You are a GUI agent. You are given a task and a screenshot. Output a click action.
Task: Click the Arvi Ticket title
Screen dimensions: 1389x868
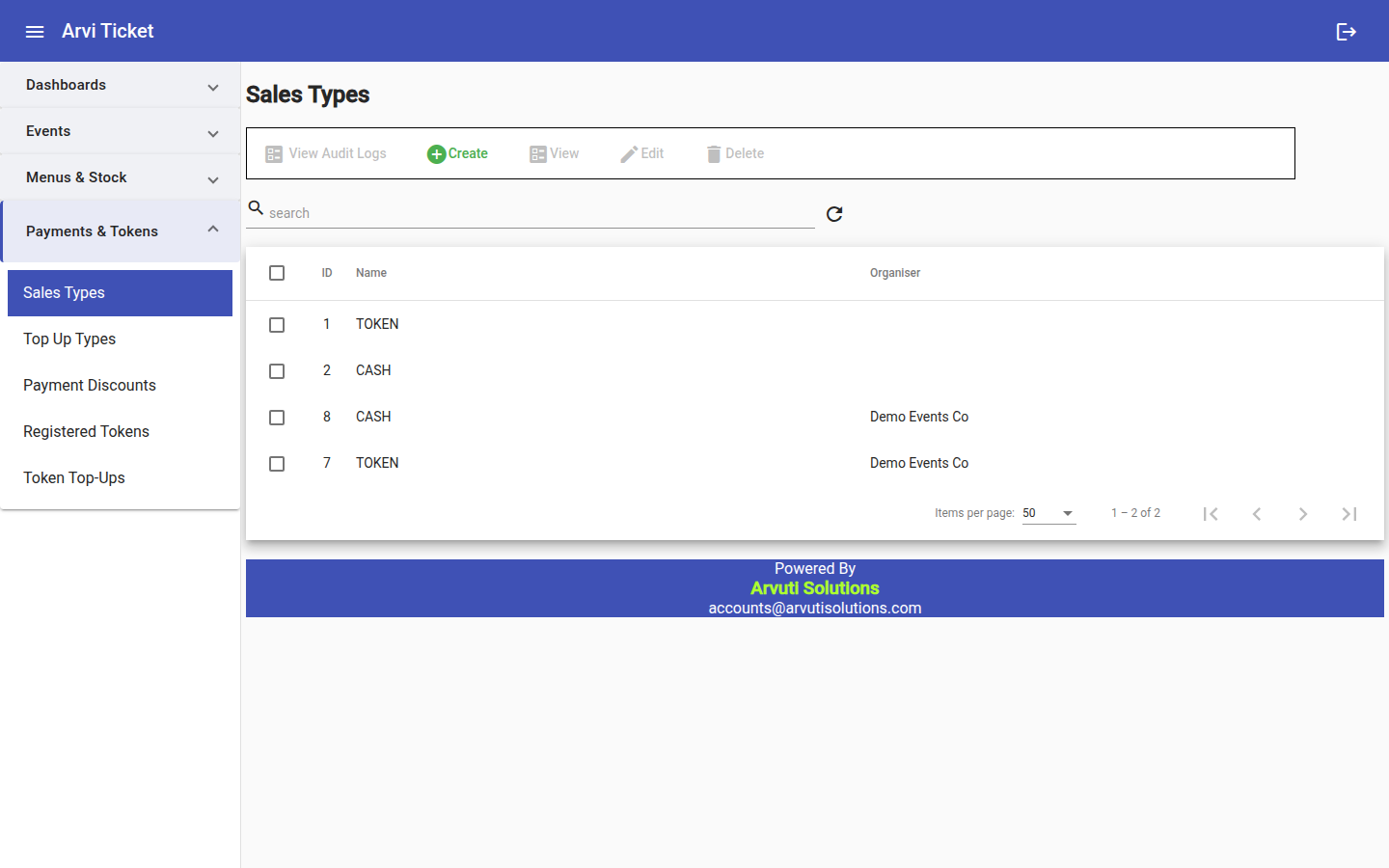(x=108, y=31)
